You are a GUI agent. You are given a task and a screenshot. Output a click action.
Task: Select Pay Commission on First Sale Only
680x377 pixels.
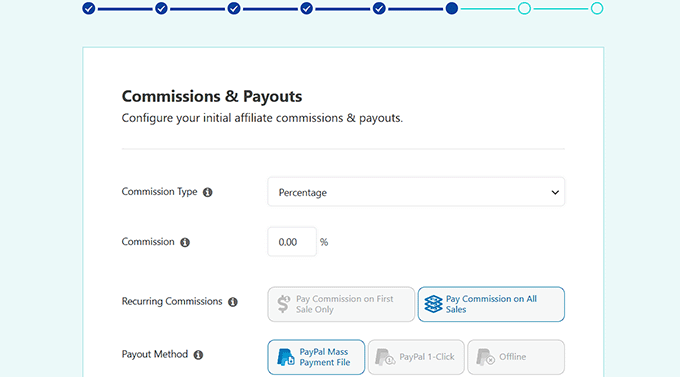click(341, 304)
